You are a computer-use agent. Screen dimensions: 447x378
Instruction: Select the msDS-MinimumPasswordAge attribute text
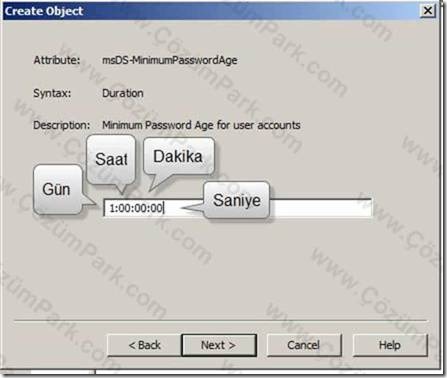click(170, 60)
